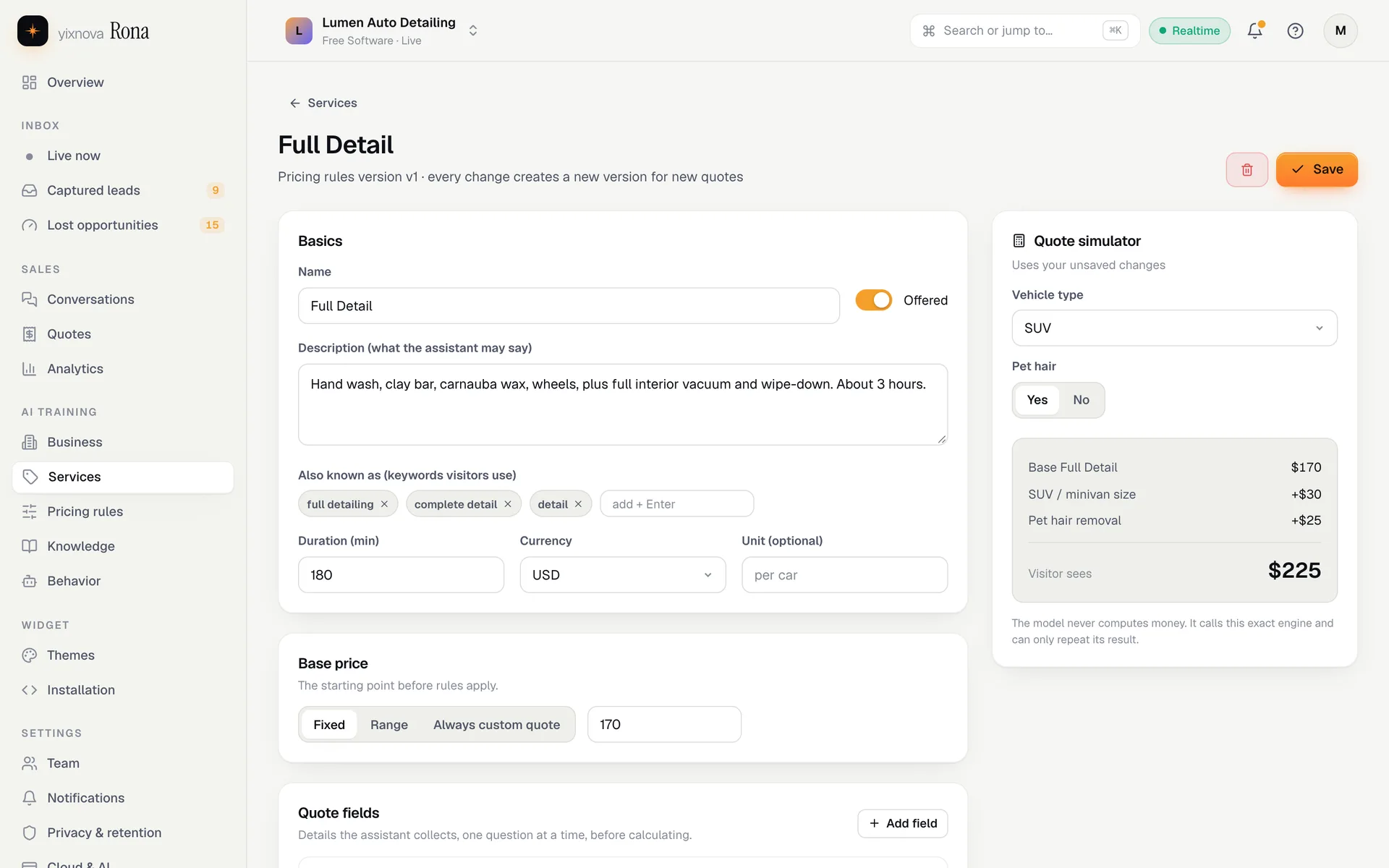
Task: Select No for Pet hair
Action: [x=1081, y=400]
